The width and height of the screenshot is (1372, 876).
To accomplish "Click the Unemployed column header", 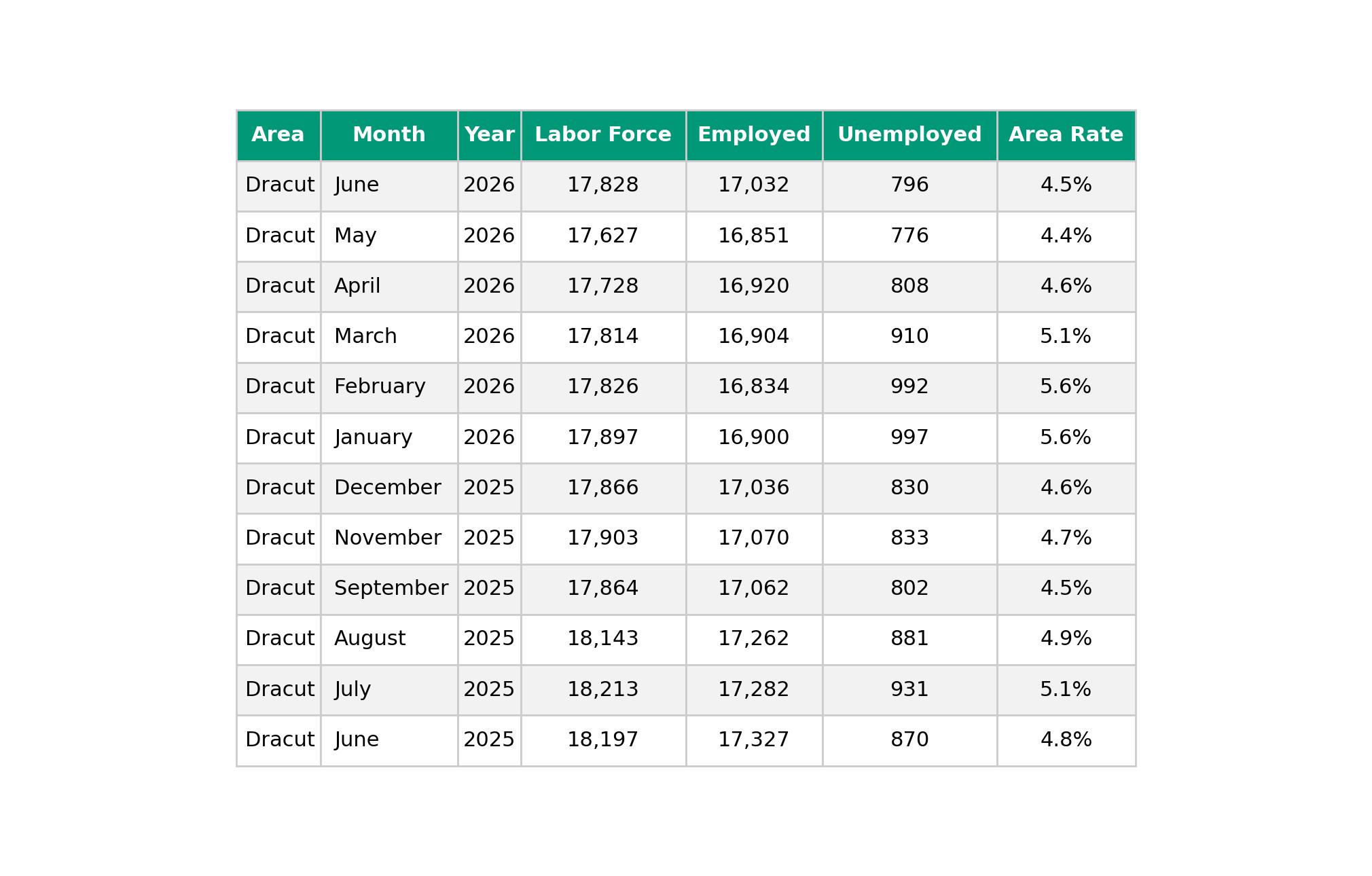I will coord(909,135).
